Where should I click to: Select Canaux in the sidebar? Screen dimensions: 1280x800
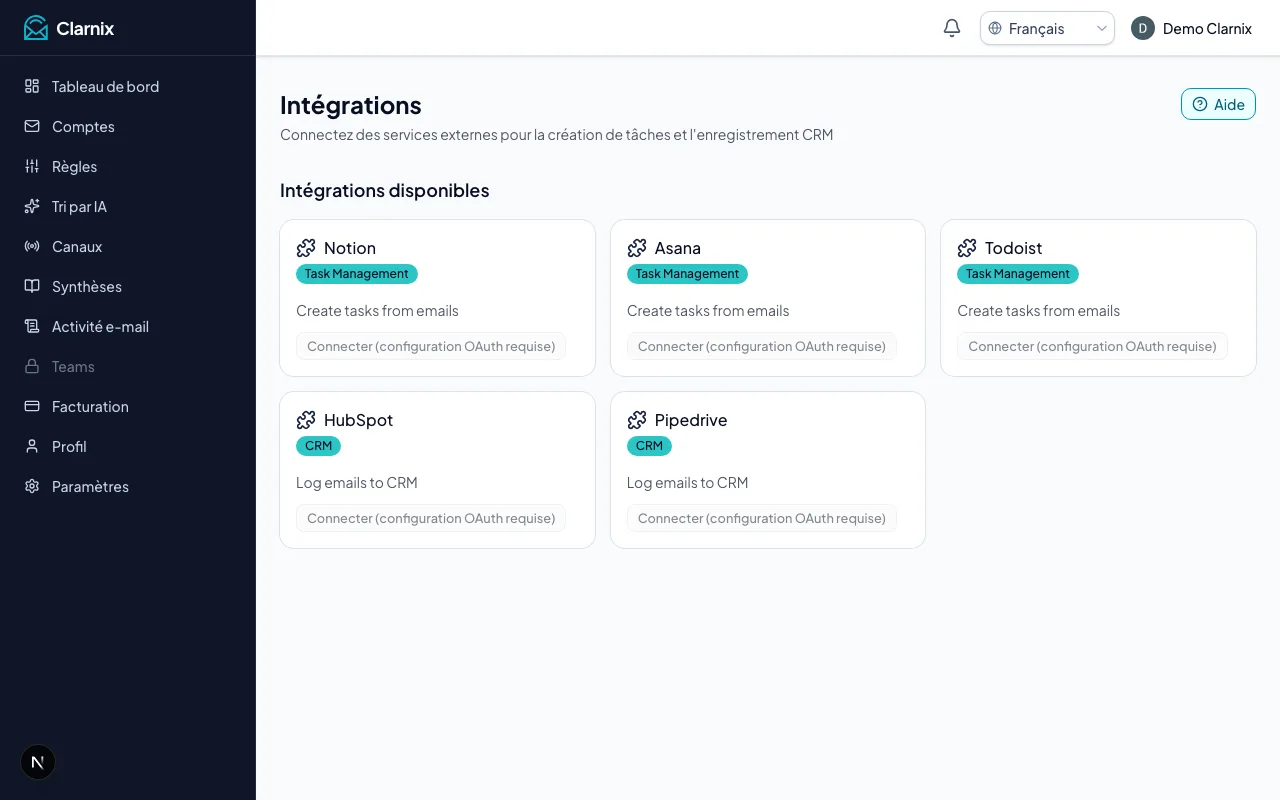128,246
